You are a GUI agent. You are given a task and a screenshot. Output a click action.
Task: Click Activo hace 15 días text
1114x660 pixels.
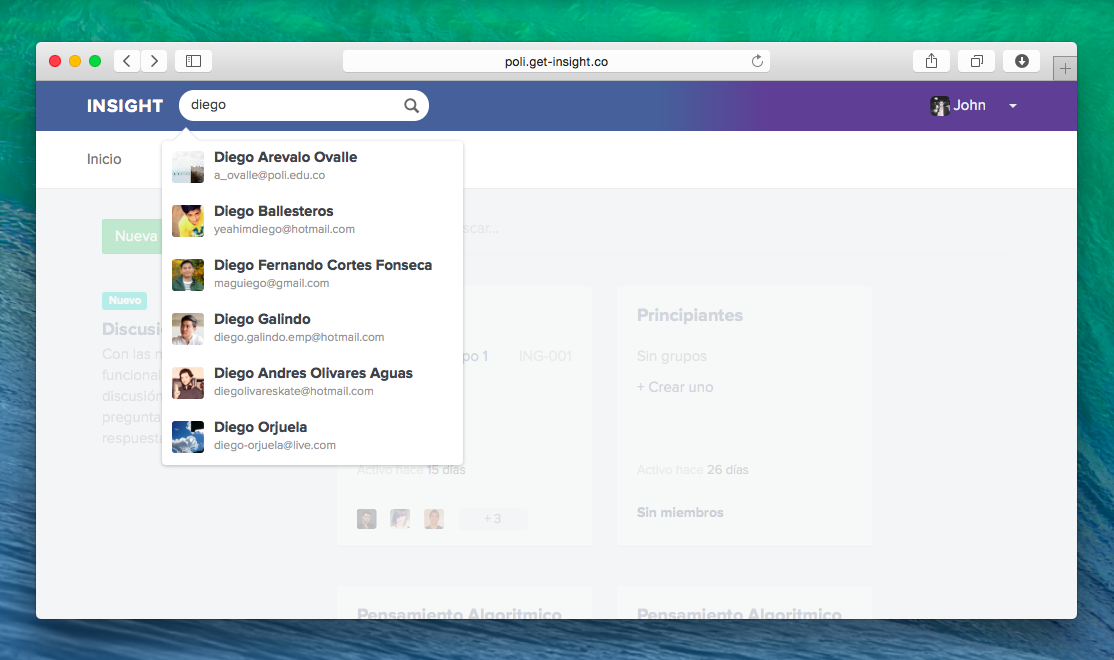[x=411, y=470]
